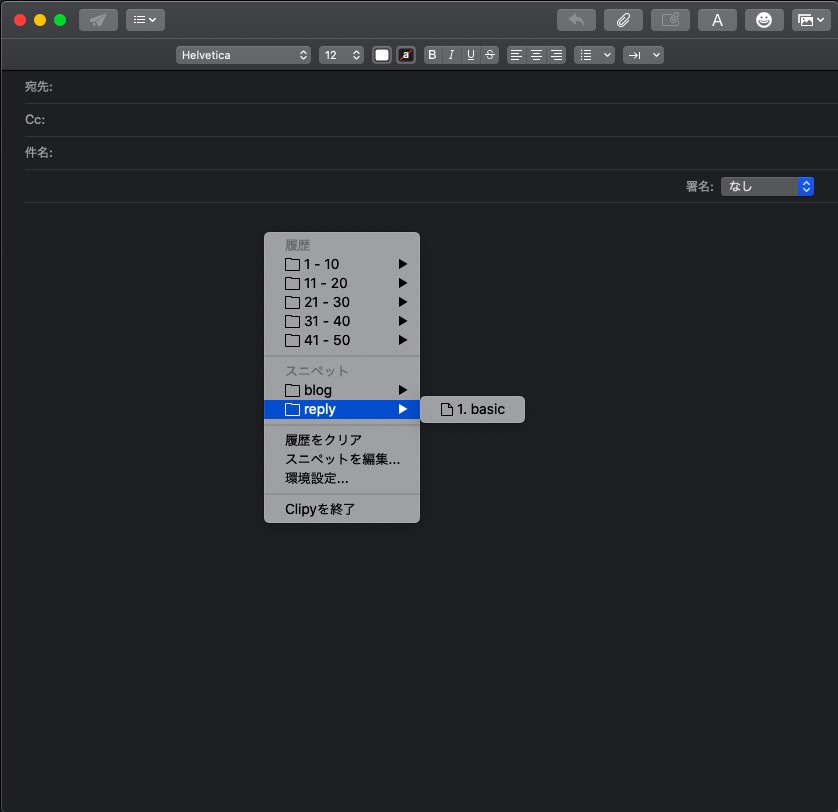838x812 pixels.
Task: Open the emoji picker smiley icon
Action: [x=764, y=20]
